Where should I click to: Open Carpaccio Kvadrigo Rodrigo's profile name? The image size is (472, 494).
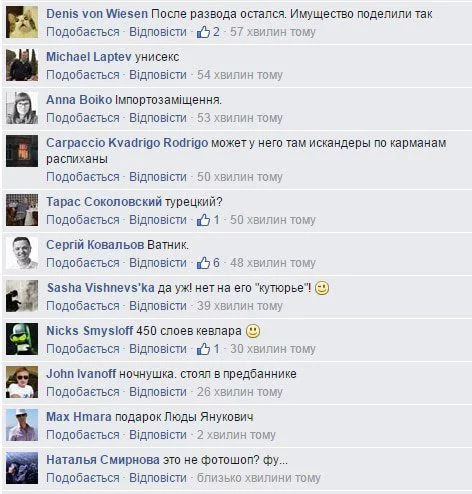click(x=127, y=143)
